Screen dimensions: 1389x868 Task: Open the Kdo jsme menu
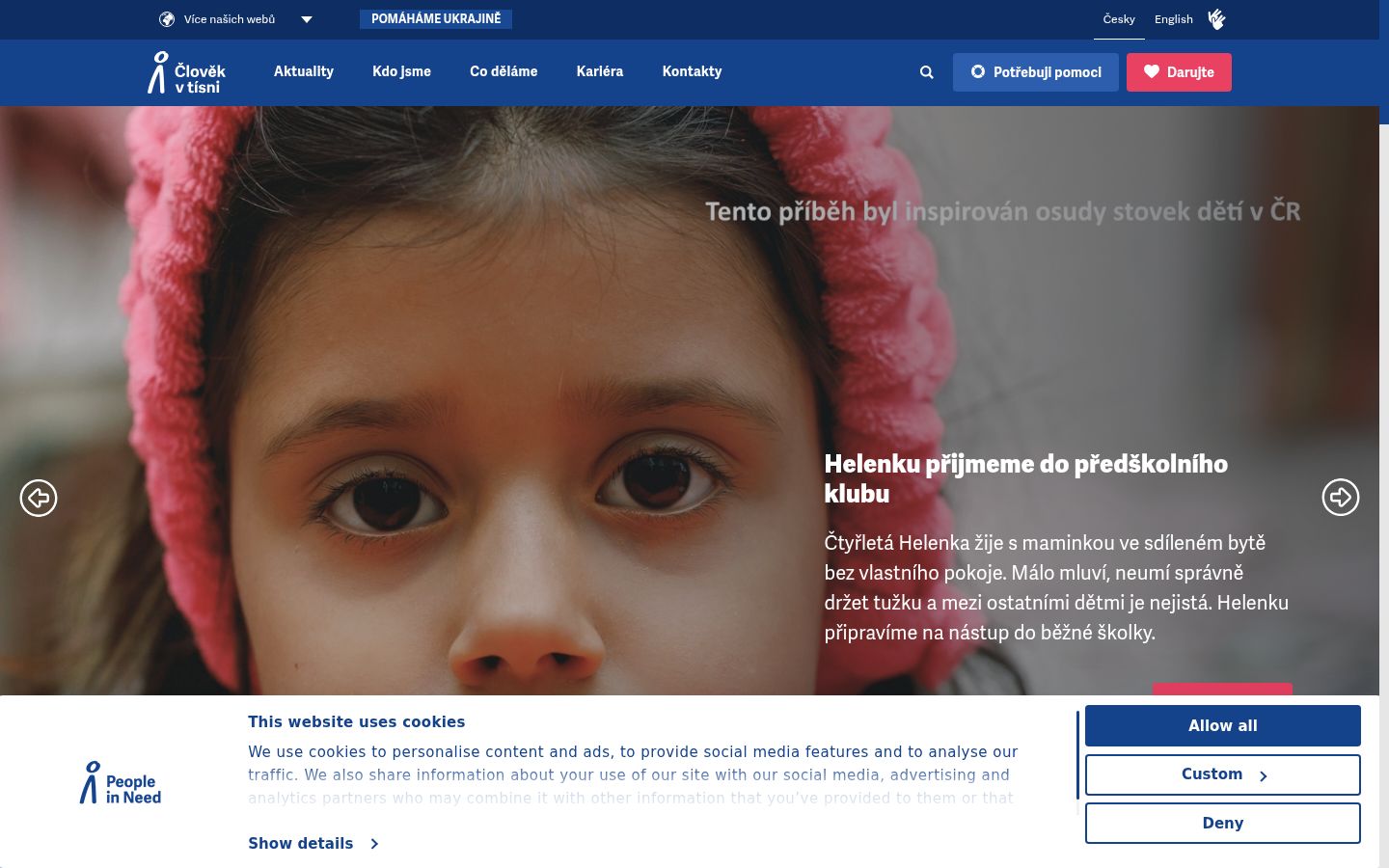click(401, 71)
